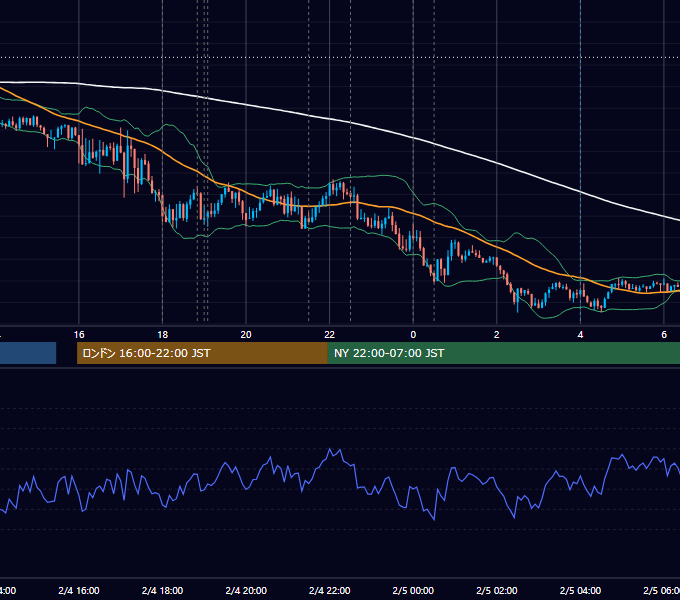The image size is (680, 600).
Task: Click the "2/4 18:00" date label
Action: [163, 590]
